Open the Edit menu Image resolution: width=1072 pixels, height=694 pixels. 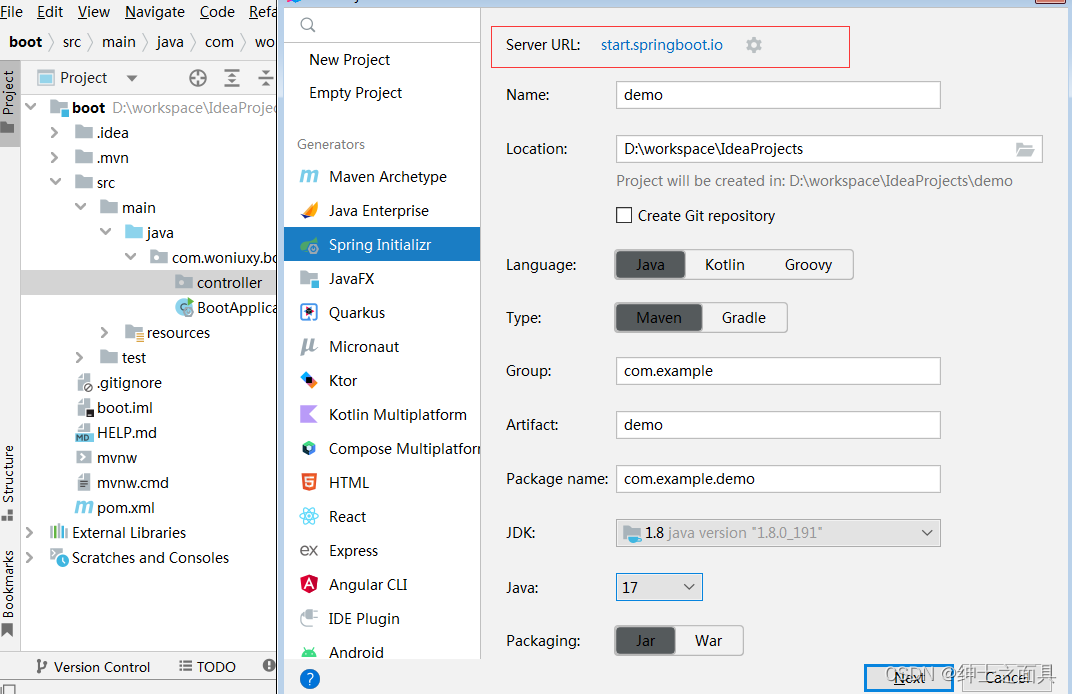click(50, 12)
